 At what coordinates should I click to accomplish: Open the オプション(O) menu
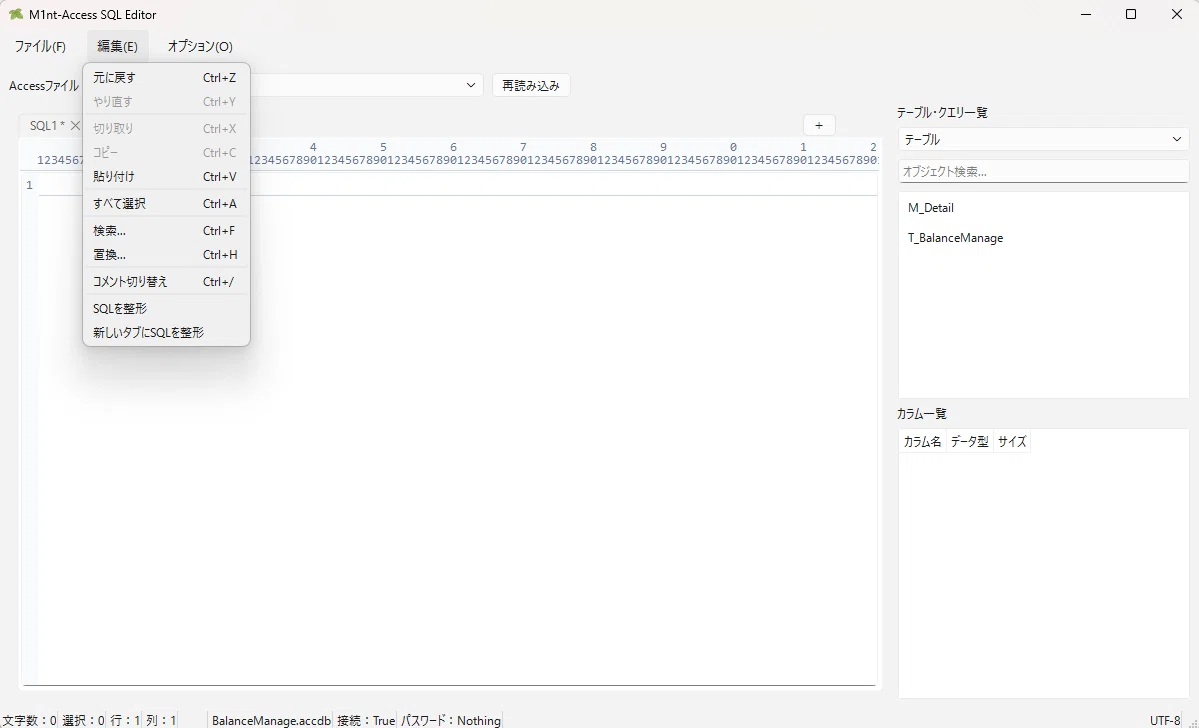[200, 47]
